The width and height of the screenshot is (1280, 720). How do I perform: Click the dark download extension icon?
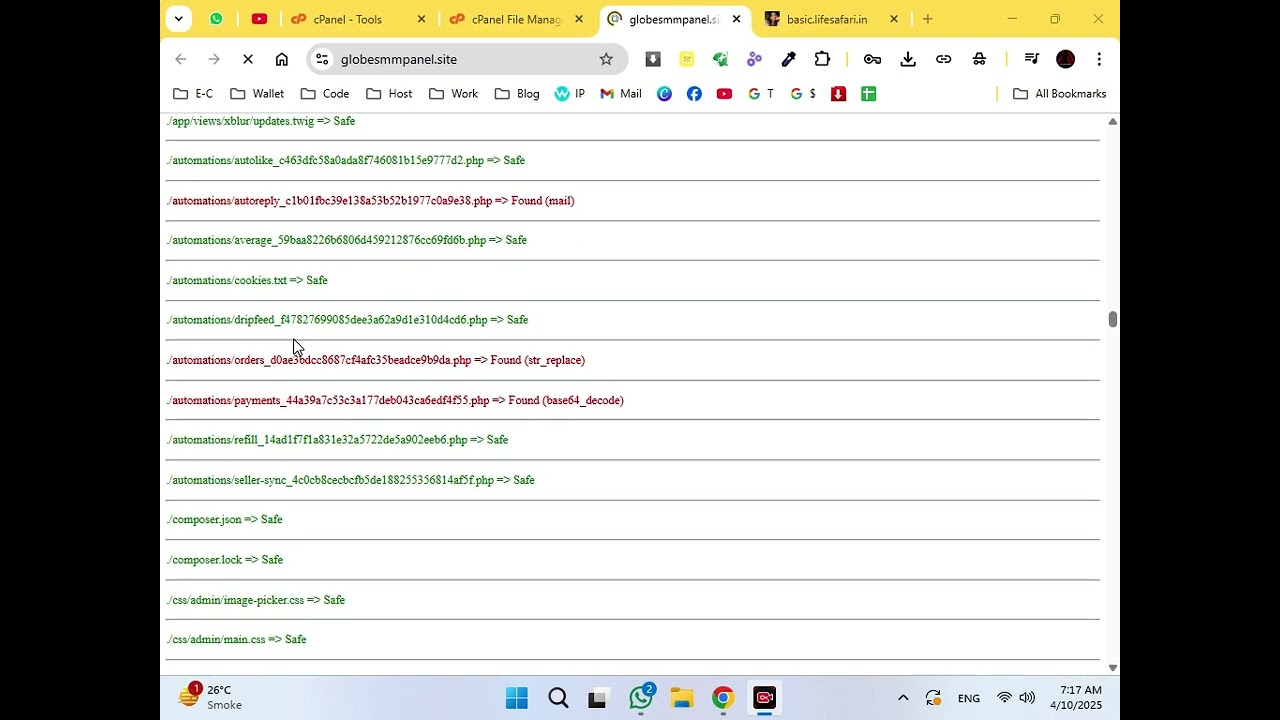(x=653, y=59)
